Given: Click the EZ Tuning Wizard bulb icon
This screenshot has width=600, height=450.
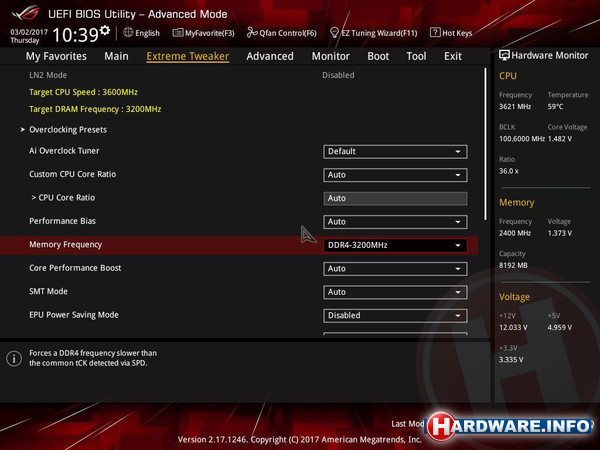Looking at the screenshot, I should click(334, 33).
